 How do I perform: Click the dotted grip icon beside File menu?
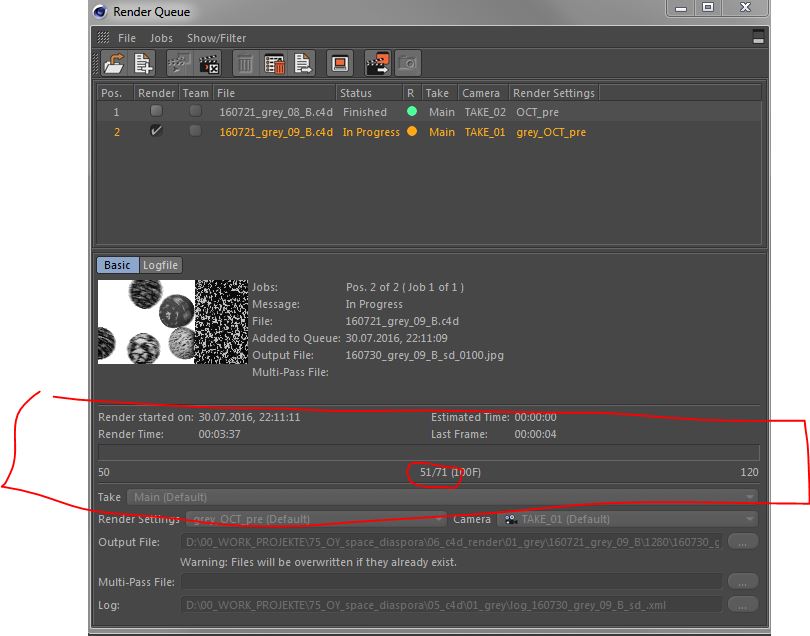103,37
